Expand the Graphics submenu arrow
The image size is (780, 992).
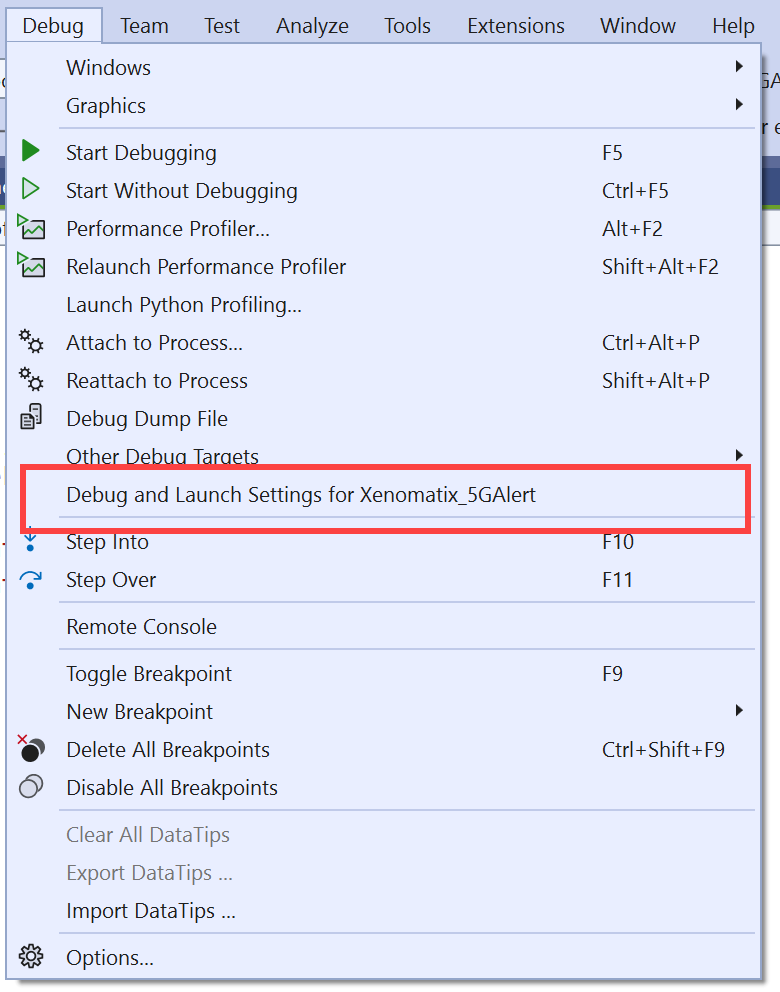[x=739, y=105]
